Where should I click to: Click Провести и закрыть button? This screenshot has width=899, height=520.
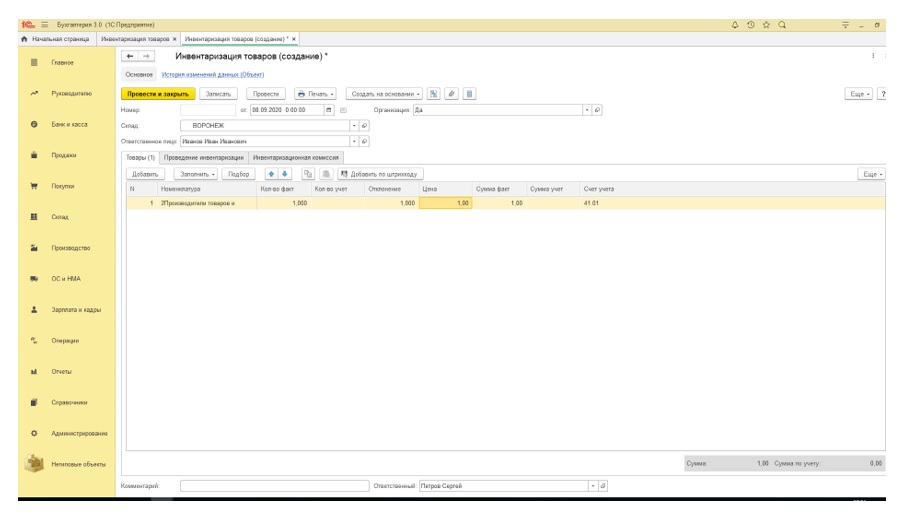[x=158, y=93]
